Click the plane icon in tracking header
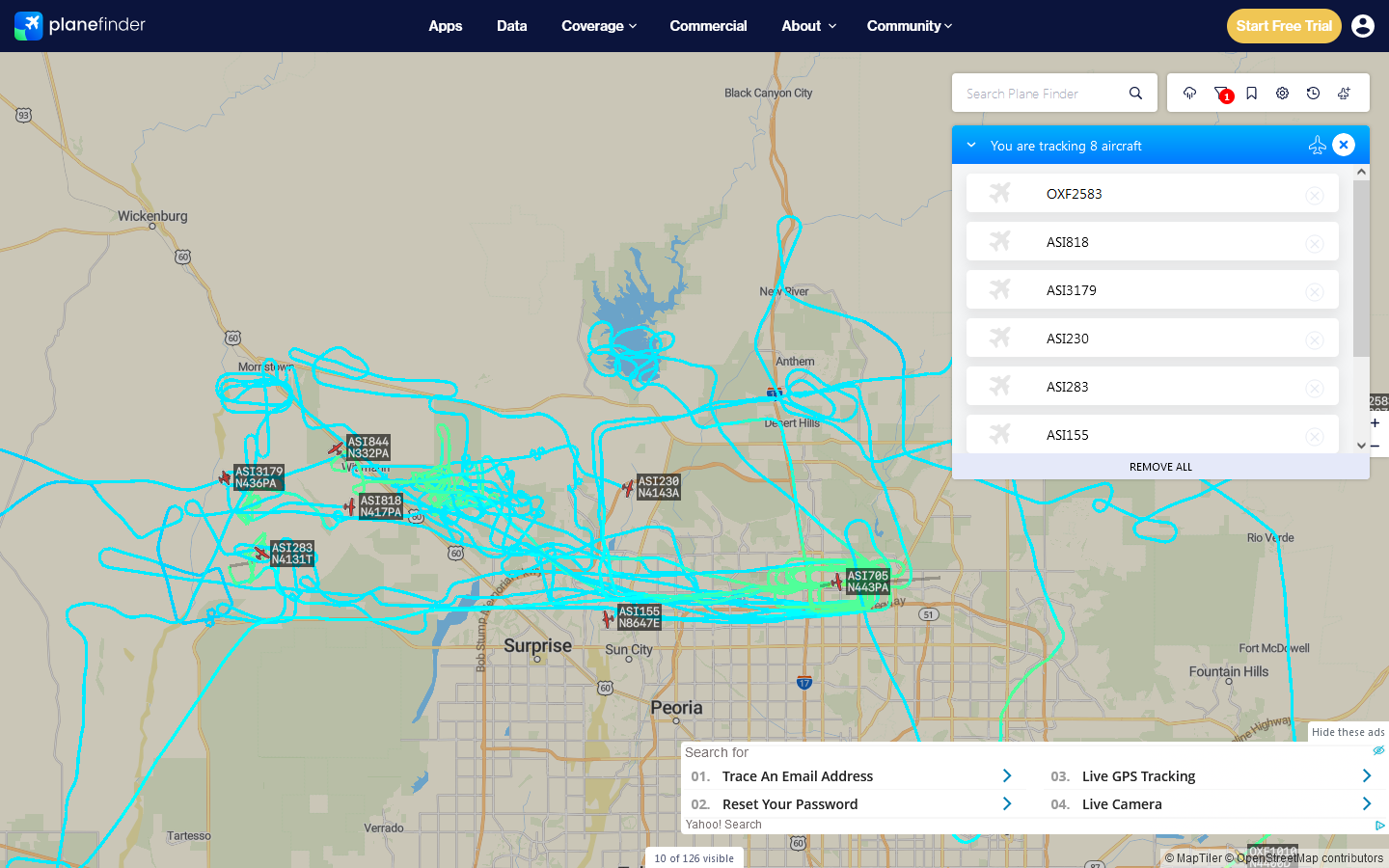Viewport: 1389px width, 868px height. coord(1317,145)
